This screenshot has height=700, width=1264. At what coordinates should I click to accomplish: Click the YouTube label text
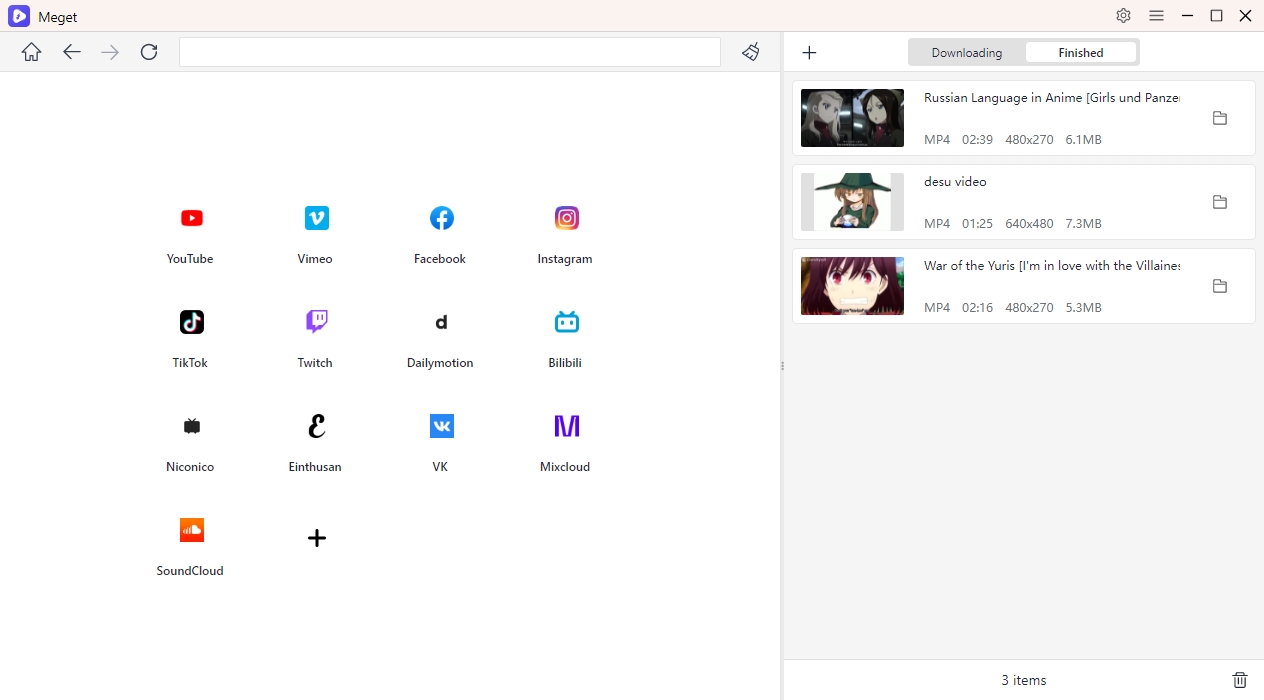tap(190, 259)
